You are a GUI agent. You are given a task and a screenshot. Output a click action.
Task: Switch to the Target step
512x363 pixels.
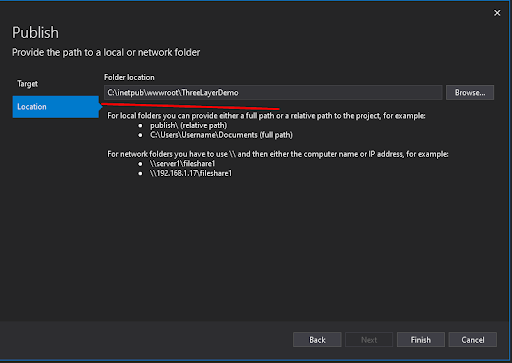(27, 84)
